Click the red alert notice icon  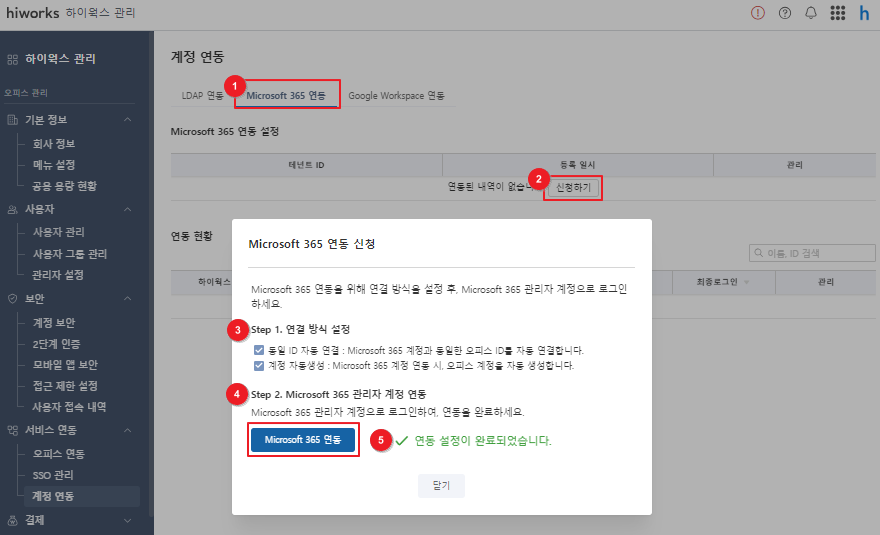click(x=758, y=13)
